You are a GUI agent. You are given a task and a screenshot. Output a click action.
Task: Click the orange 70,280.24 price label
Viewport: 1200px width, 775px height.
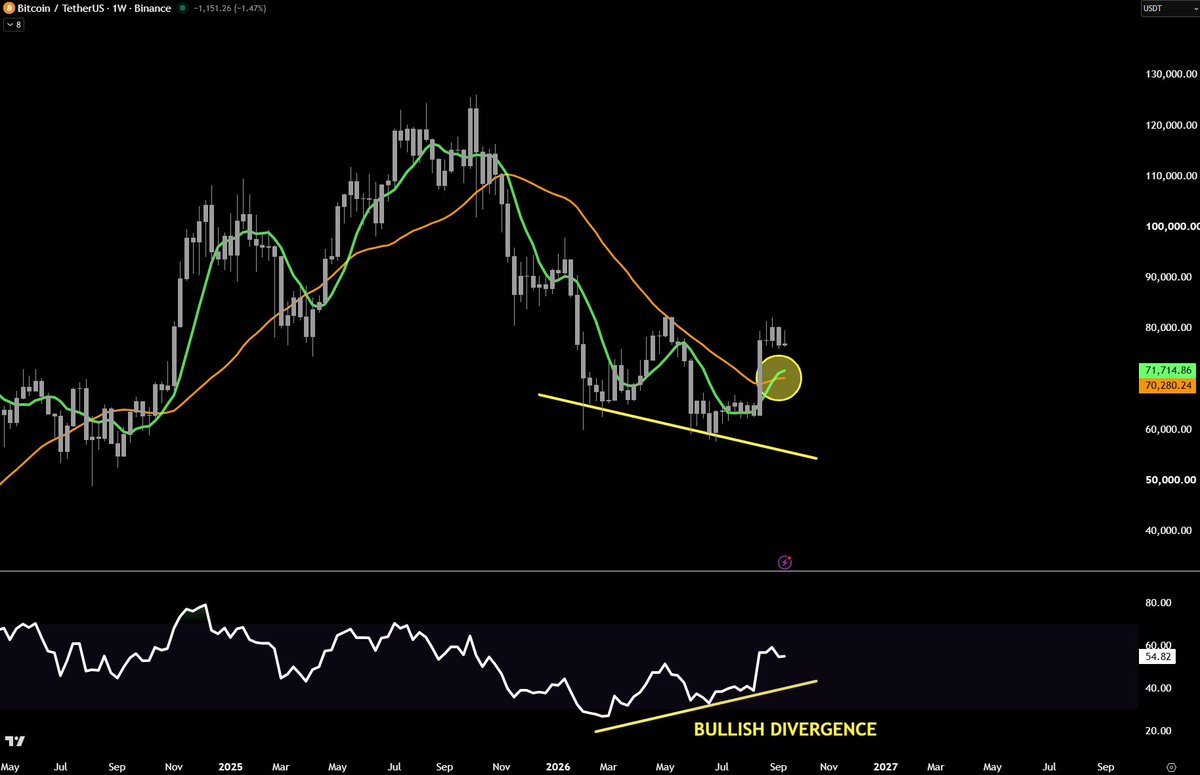[1166, 384]
